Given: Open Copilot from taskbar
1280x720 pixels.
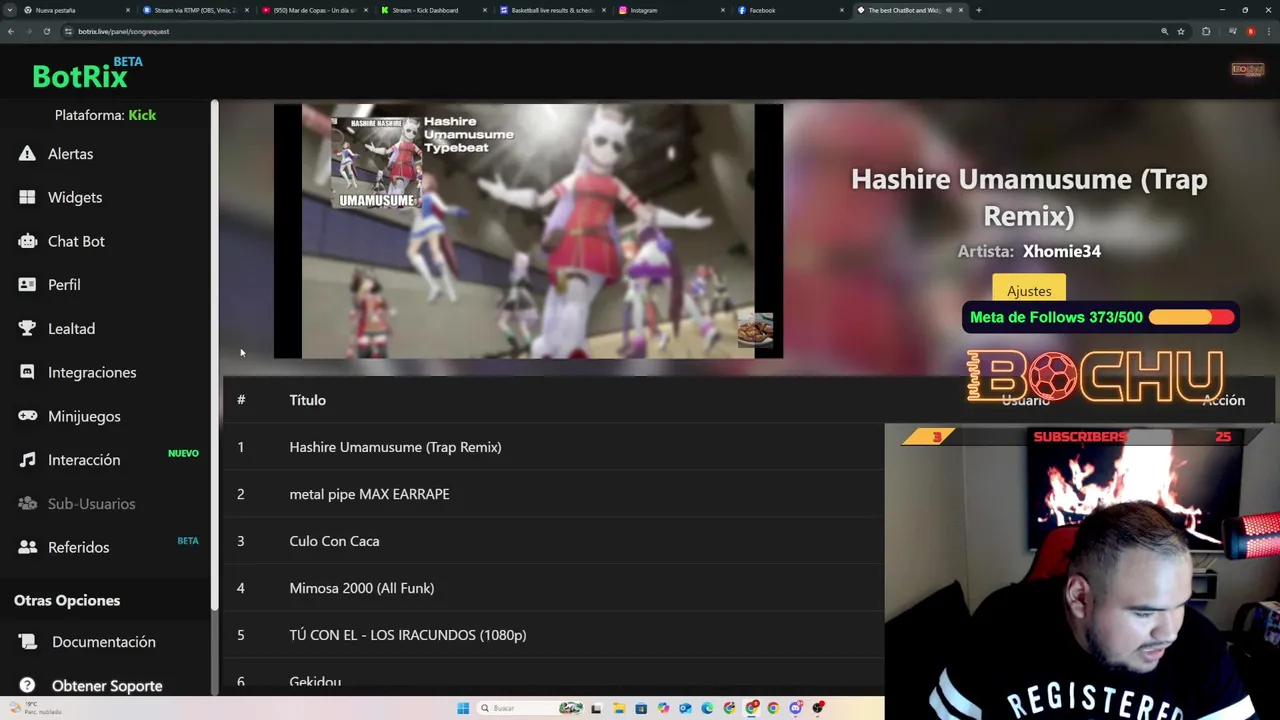Looking at the screenshot, I should 663,708.
